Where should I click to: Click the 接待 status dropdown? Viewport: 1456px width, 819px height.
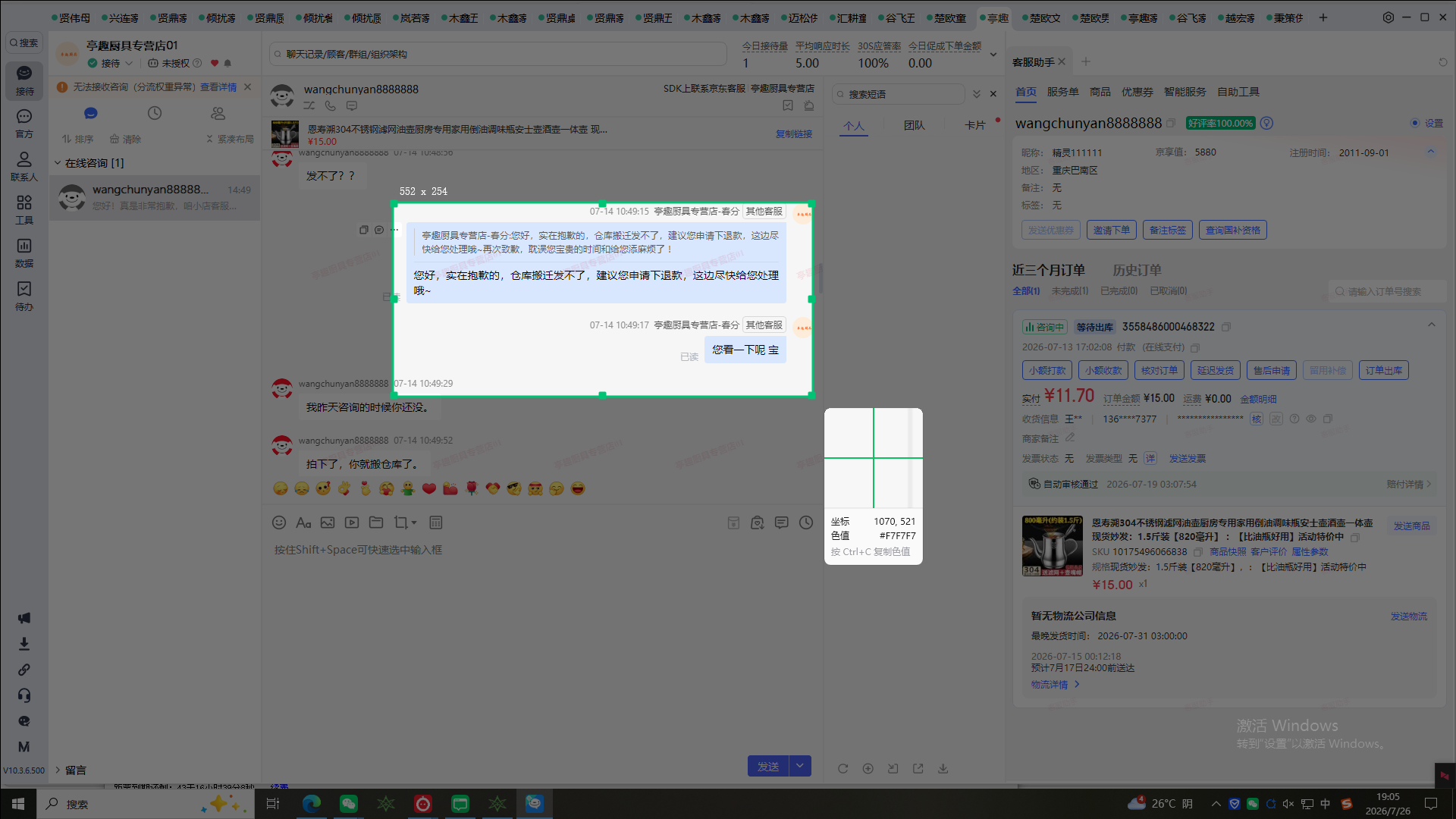point(111,64)
